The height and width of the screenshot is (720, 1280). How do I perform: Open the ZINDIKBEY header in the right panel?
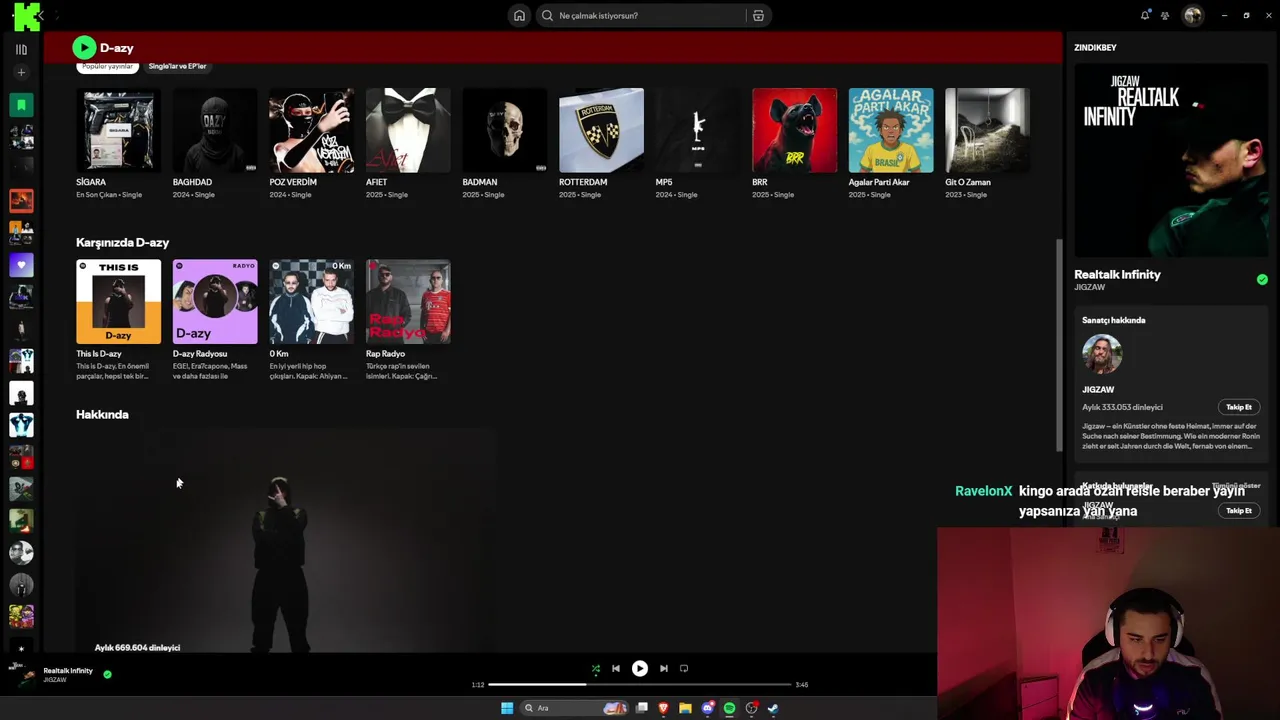[x=1095, y=48]
